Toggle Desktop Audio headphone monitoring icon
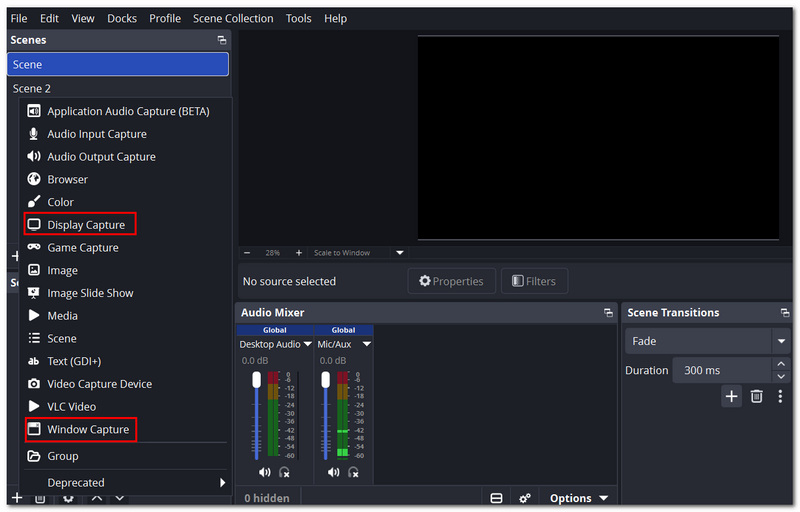Viewport: 800px width, 512px height. [x=285, y=473]
